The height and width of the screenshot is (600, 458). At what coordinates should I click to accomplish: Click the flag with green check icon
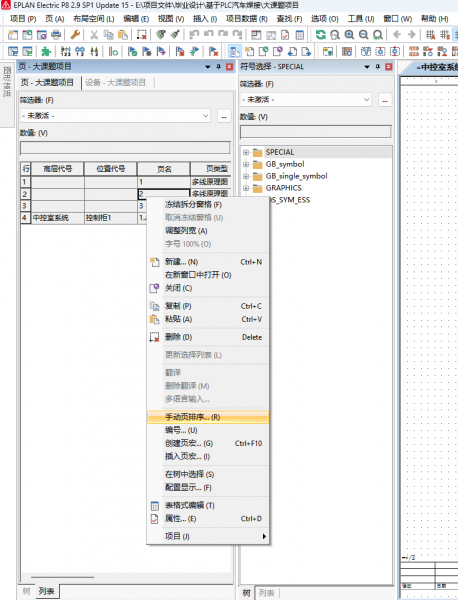pyautogui.click(x=132, y=51)
